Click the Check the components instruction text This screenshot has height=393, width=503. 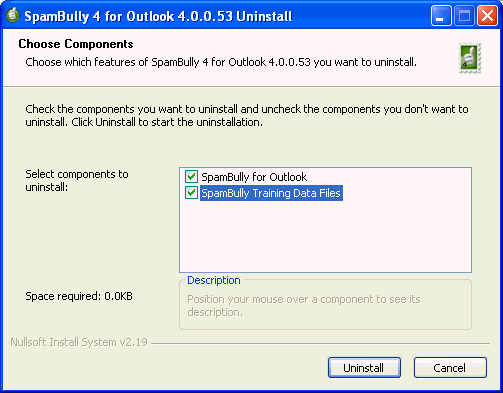247,115
